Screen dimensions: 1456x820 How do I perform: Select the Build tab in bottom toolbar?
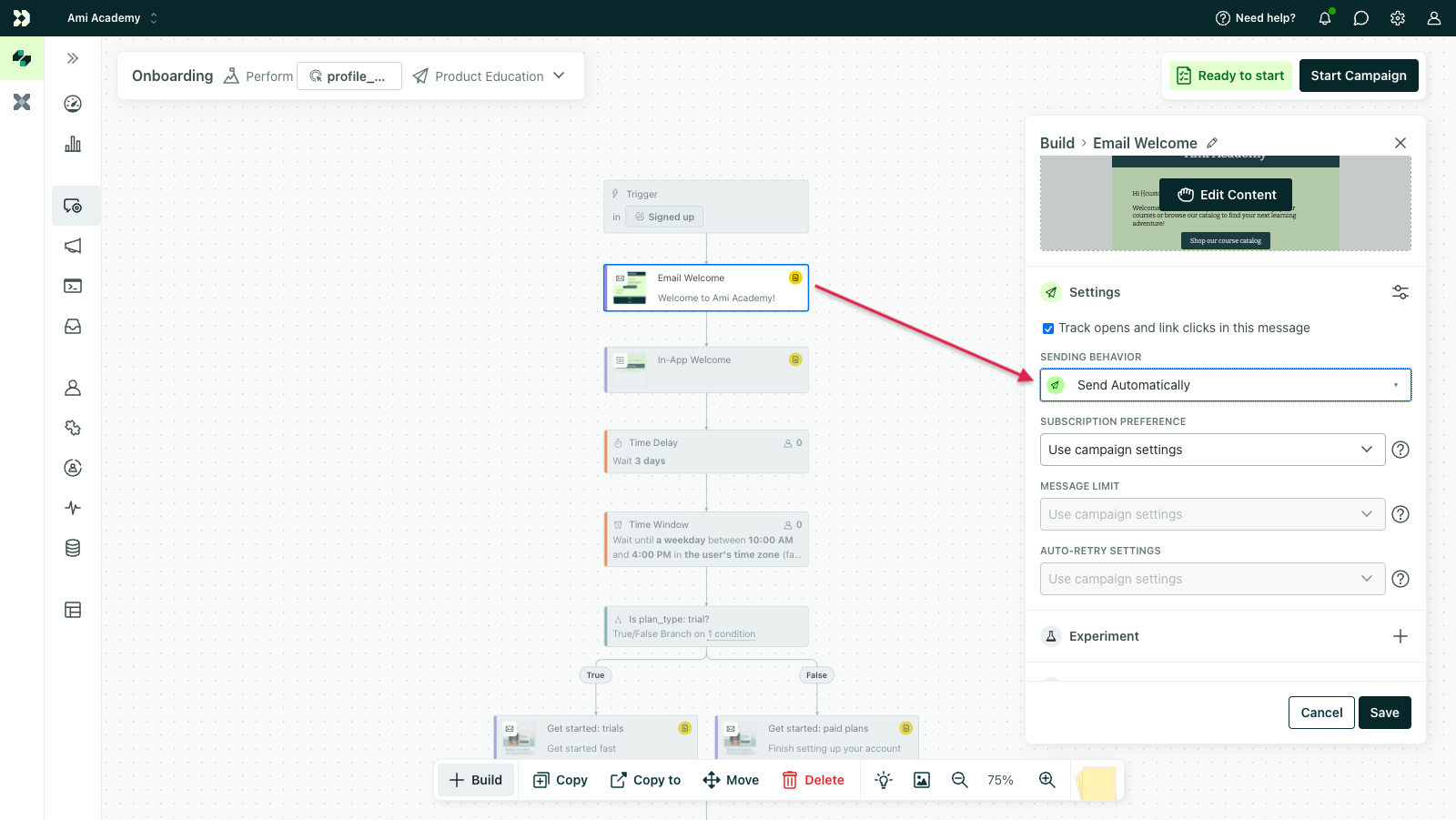[476, 780]
